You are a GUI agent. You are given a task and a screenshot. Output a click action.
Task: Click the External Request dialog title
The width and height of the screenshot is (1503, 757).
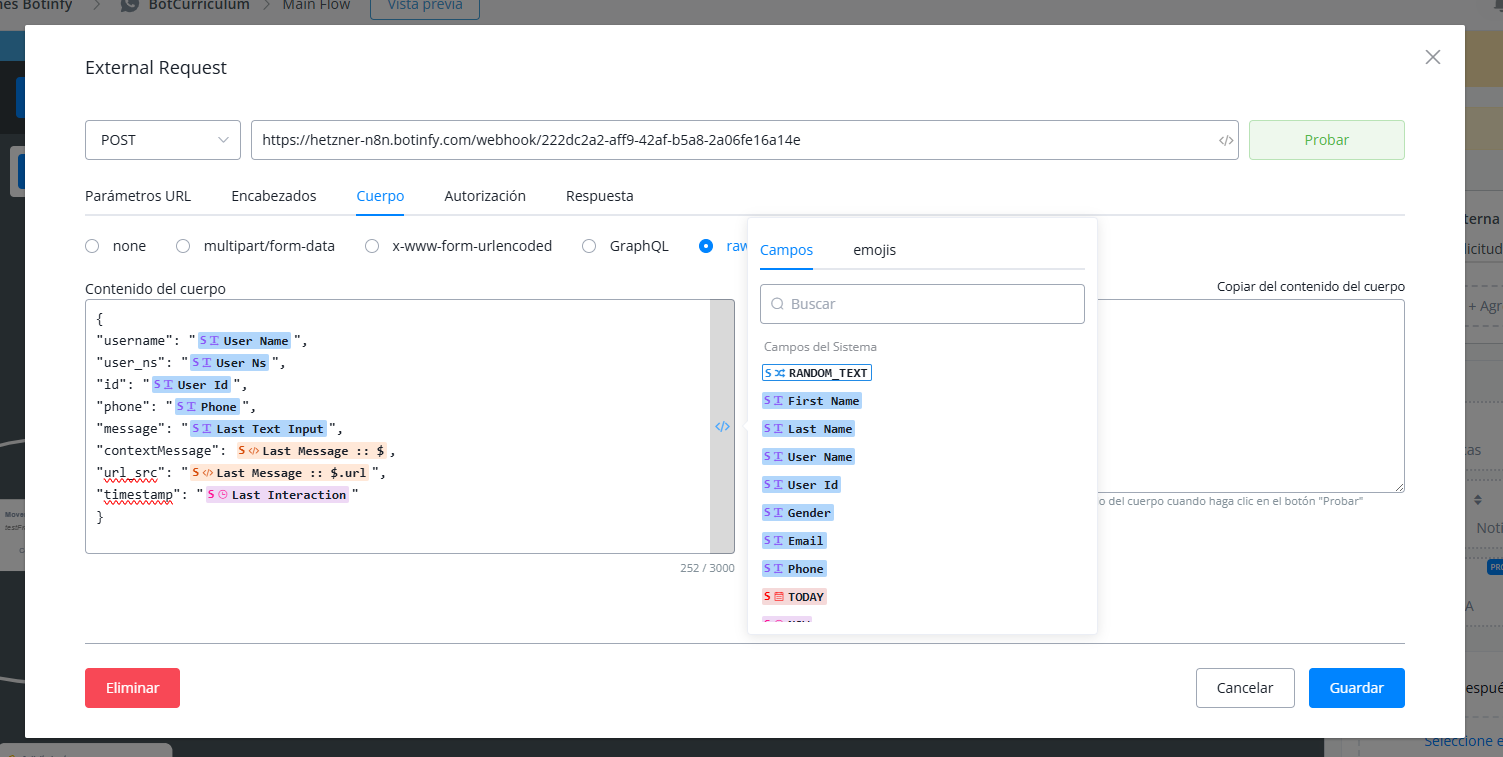coord(156,68)
